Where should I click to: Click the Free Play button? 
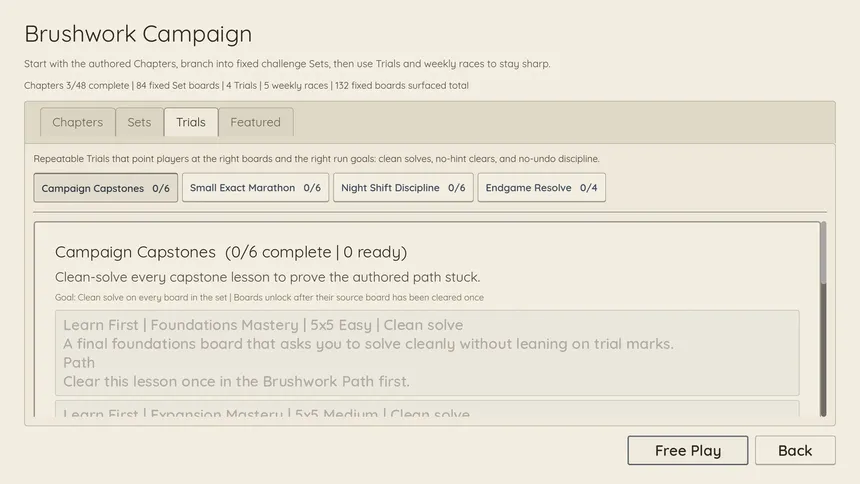point(688,451)
